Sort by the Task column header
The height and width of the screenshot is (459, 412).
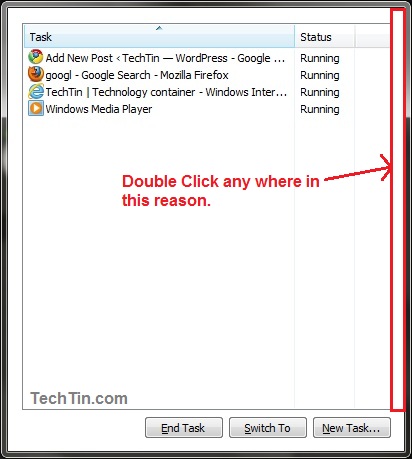click(x=159, y=37)
